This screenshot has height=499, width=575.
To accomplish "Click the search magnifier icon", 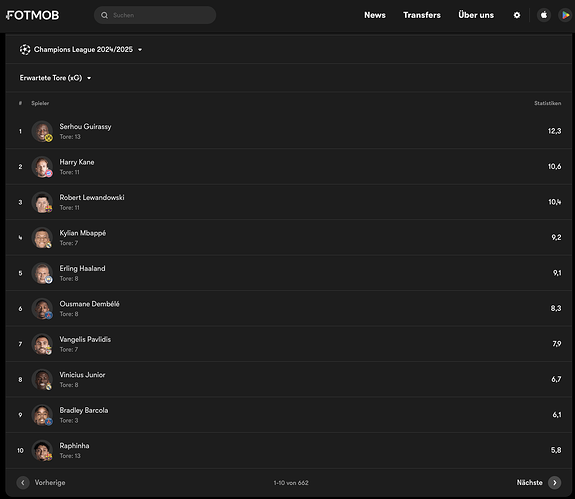I will (x=105, y=15).
